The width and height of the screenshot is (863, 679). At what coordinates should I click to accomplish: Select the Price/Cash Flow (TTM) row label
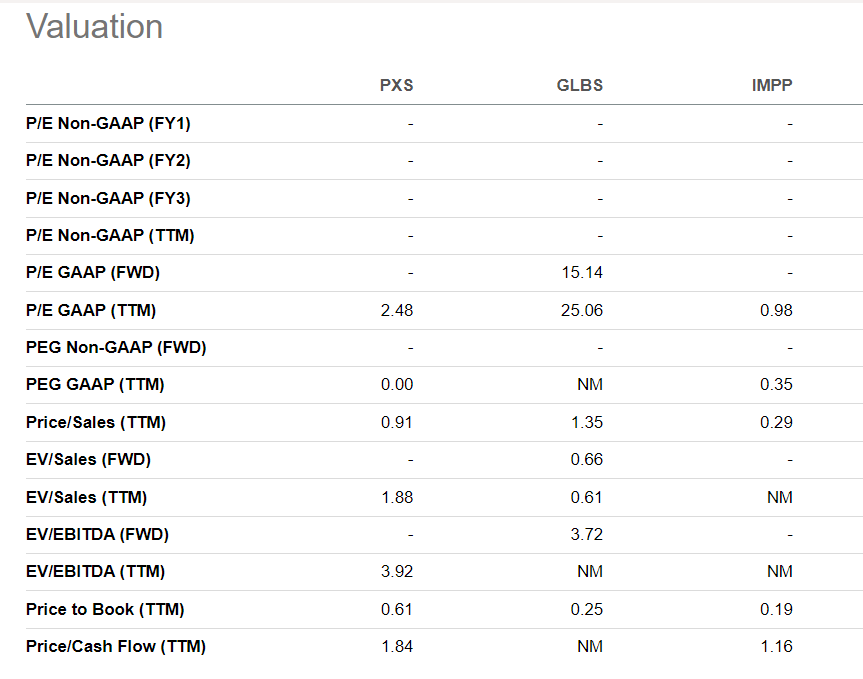coord(116,647)
